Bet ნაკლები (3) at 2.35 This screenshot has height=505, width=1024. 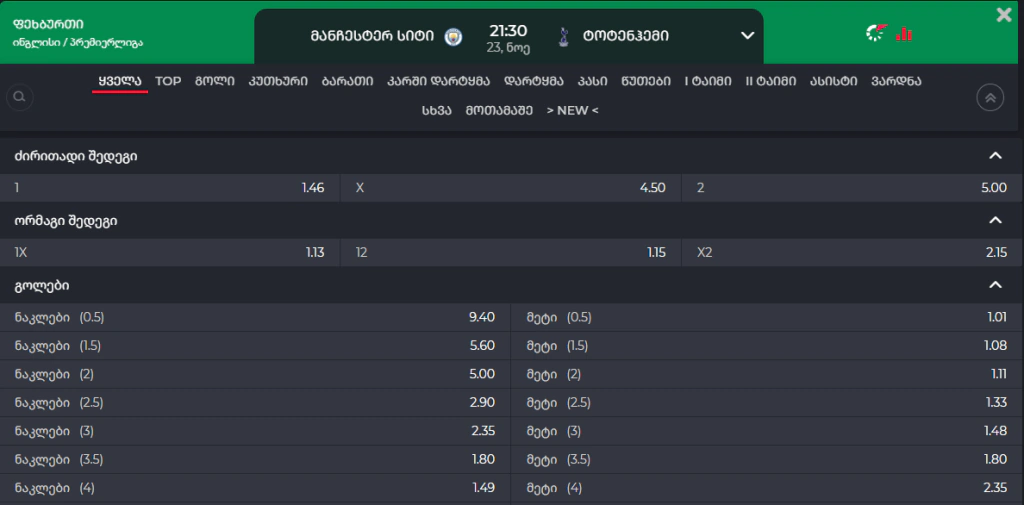pyautogui.click(x=255, y=431)
